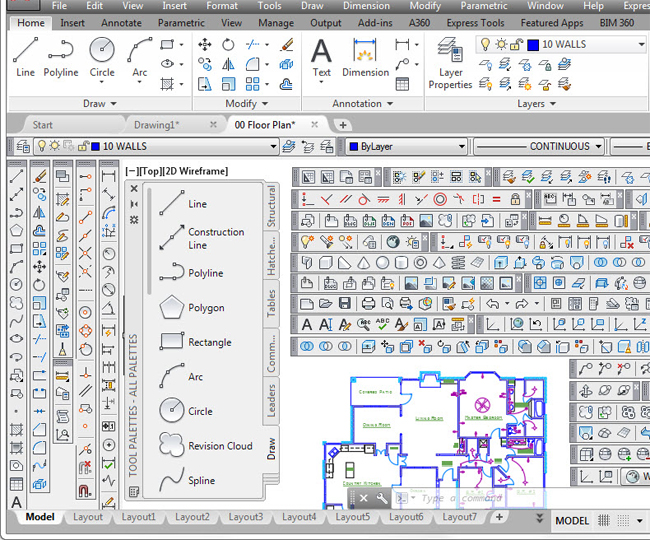Click the Cone icon in modeling toolbar
The width and height of the screenshot is (650, 540).
[364, 262]
